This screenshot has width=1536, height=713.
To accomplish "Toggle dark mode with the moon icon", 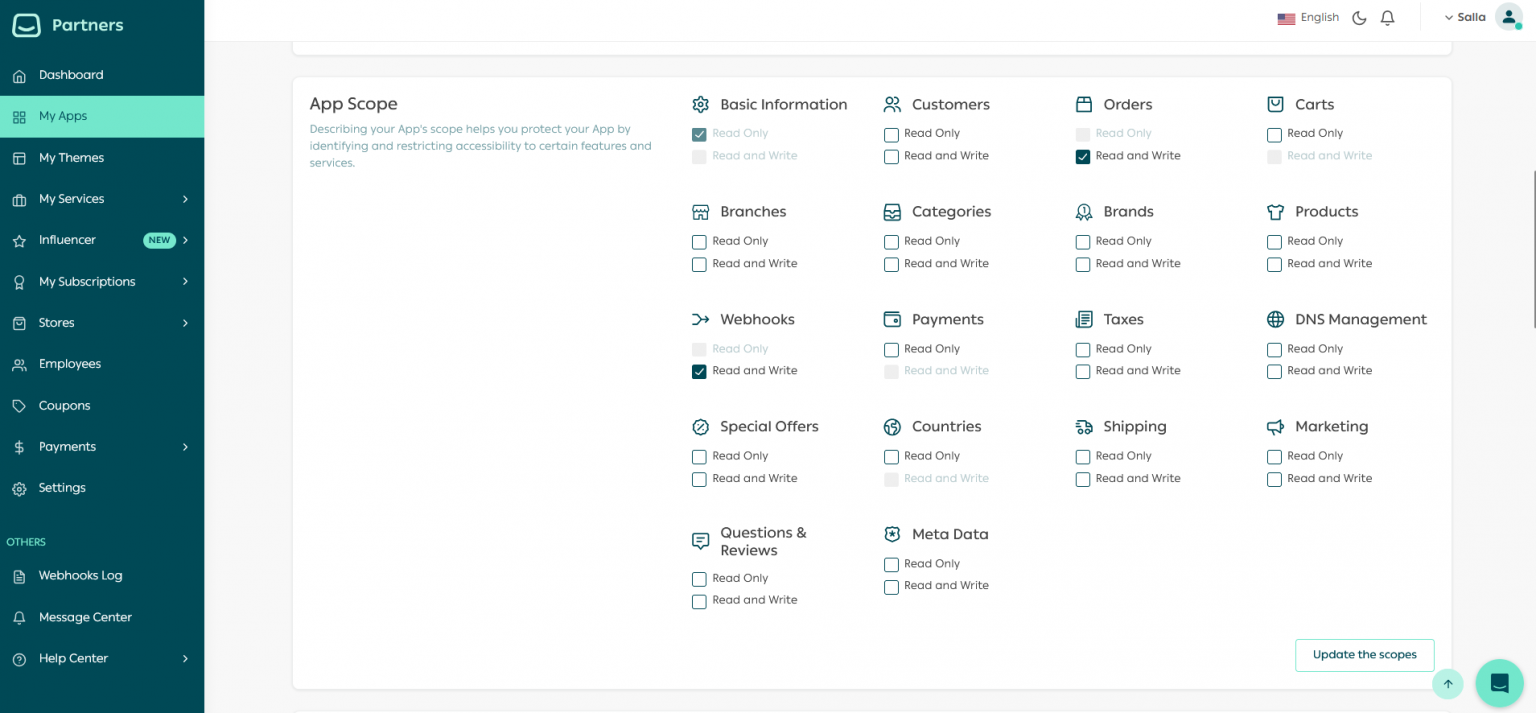I will [1359, 17].
